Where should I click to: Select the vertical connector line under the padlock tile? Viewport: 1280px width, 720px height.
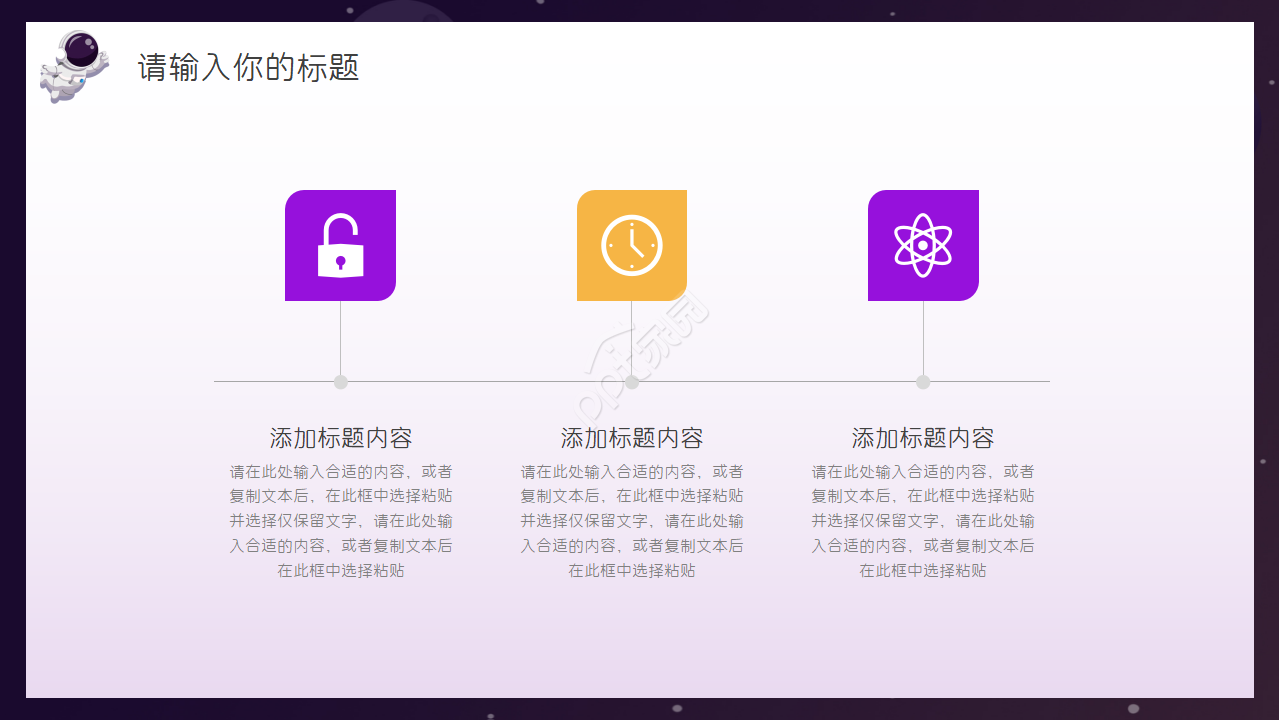pos(341,338)
